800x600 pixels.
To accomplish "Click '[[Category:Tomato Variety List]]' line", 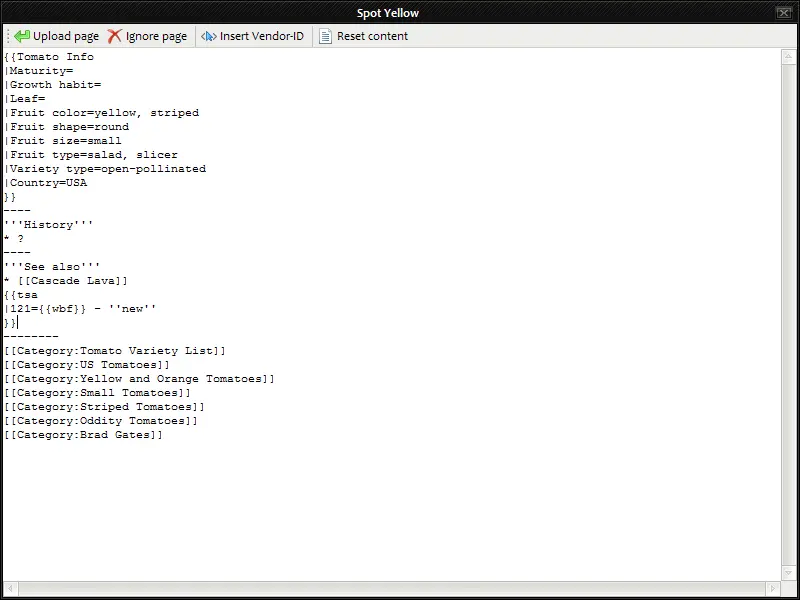I will click(115, 351).
